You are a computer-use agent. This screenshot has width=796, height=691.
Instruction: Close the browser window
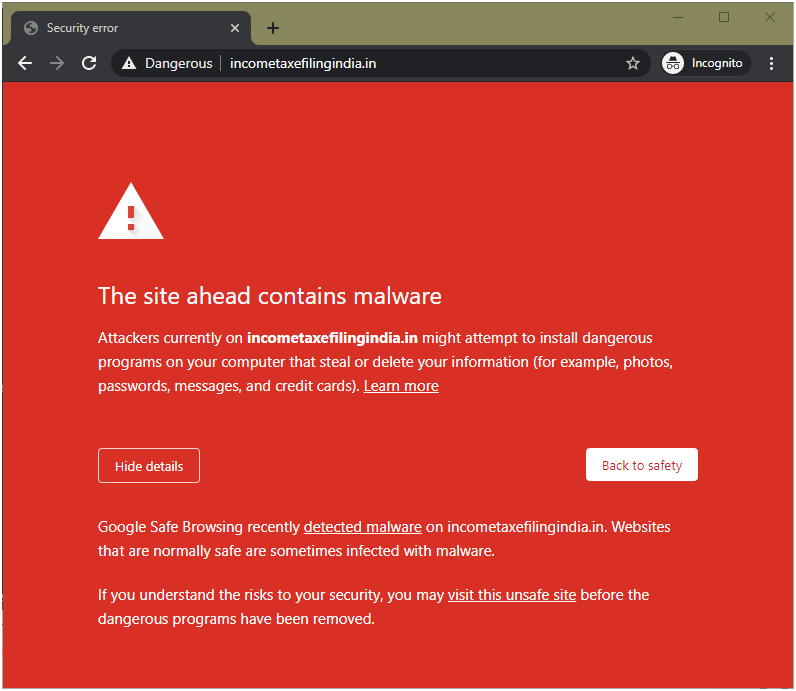770,17
